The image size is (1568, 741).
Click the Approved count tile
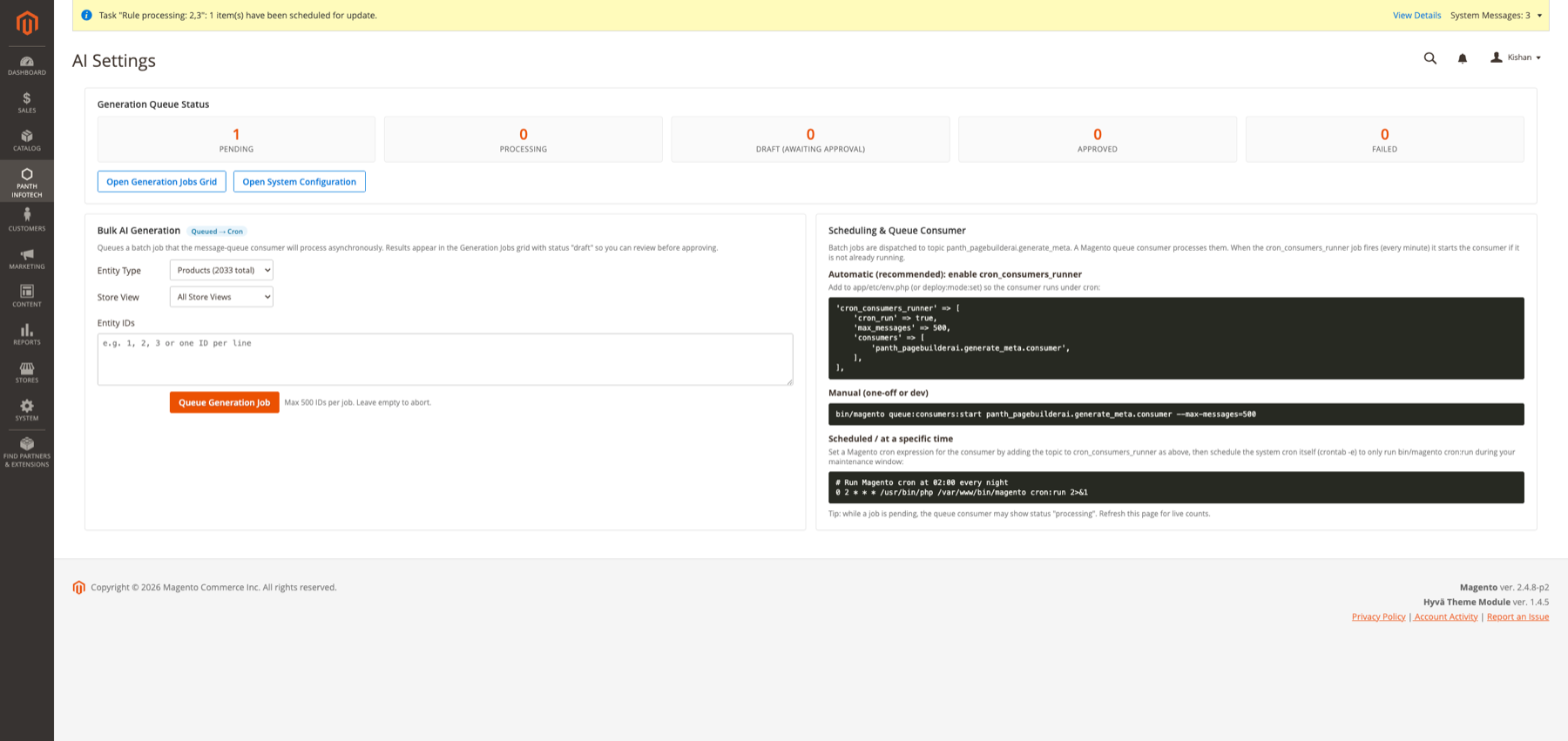coord(1098,139)
